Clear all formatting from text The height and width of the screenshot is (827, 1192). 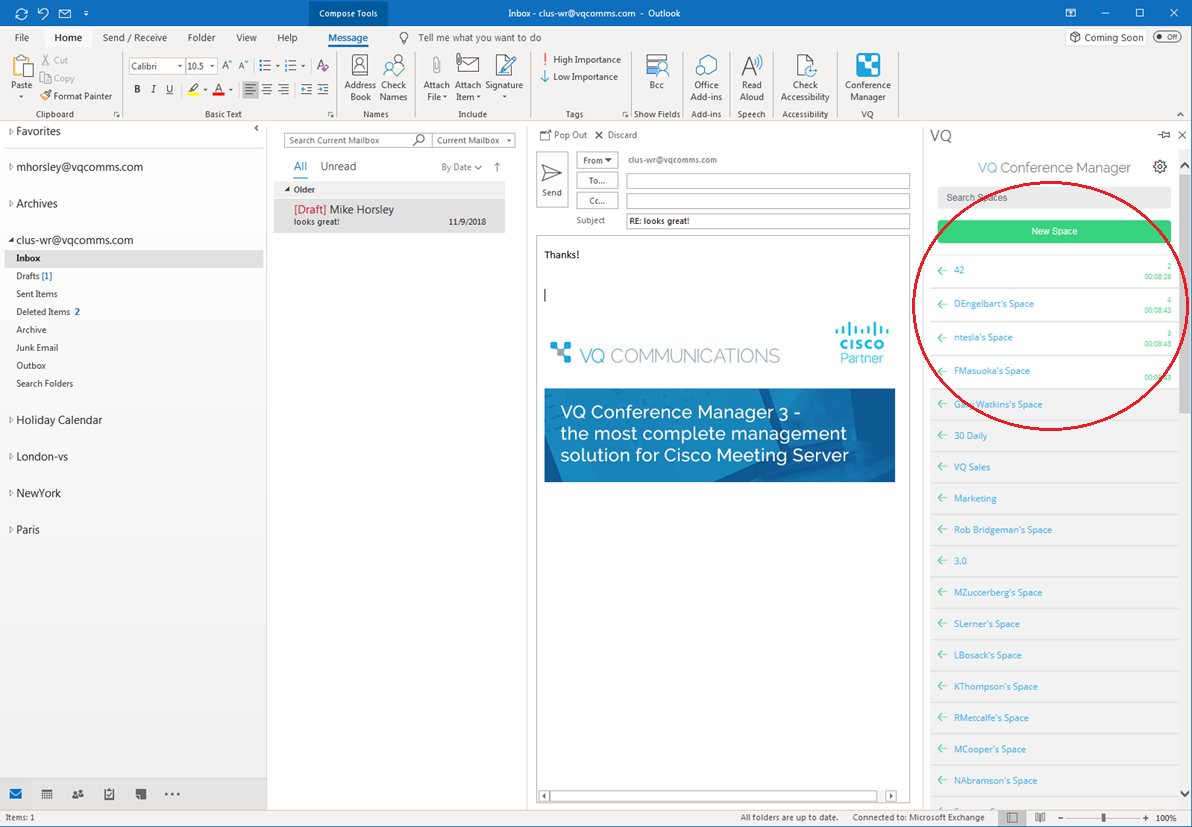point(323,66)
